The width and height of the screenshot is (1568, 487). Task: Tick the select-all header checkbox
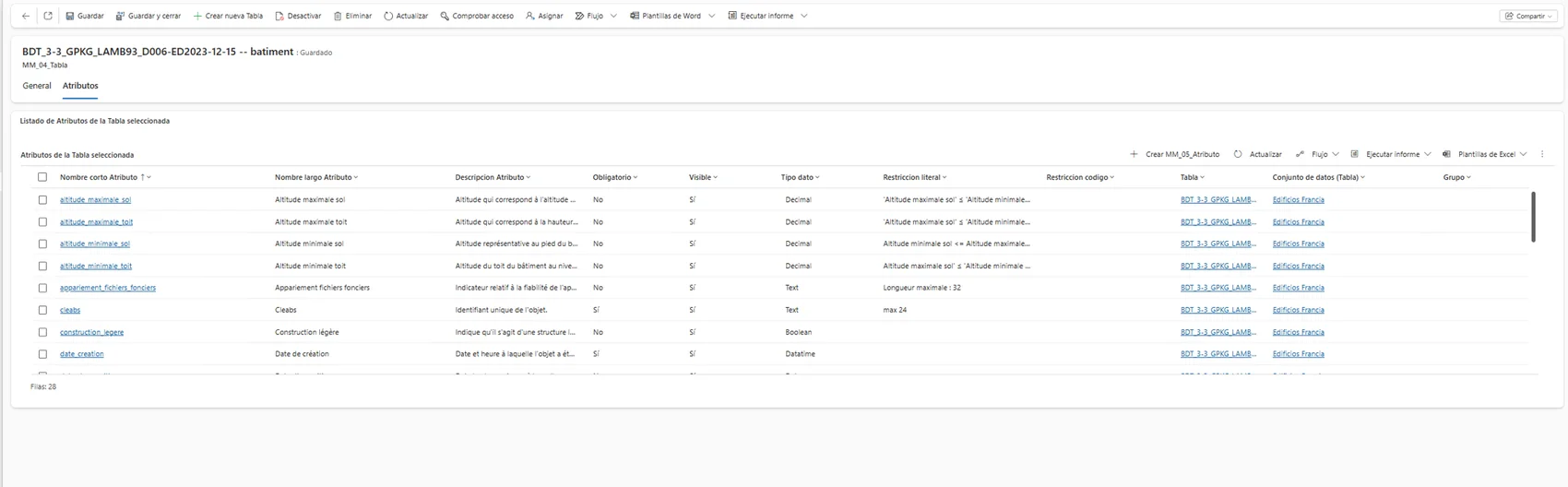(42, 177)
